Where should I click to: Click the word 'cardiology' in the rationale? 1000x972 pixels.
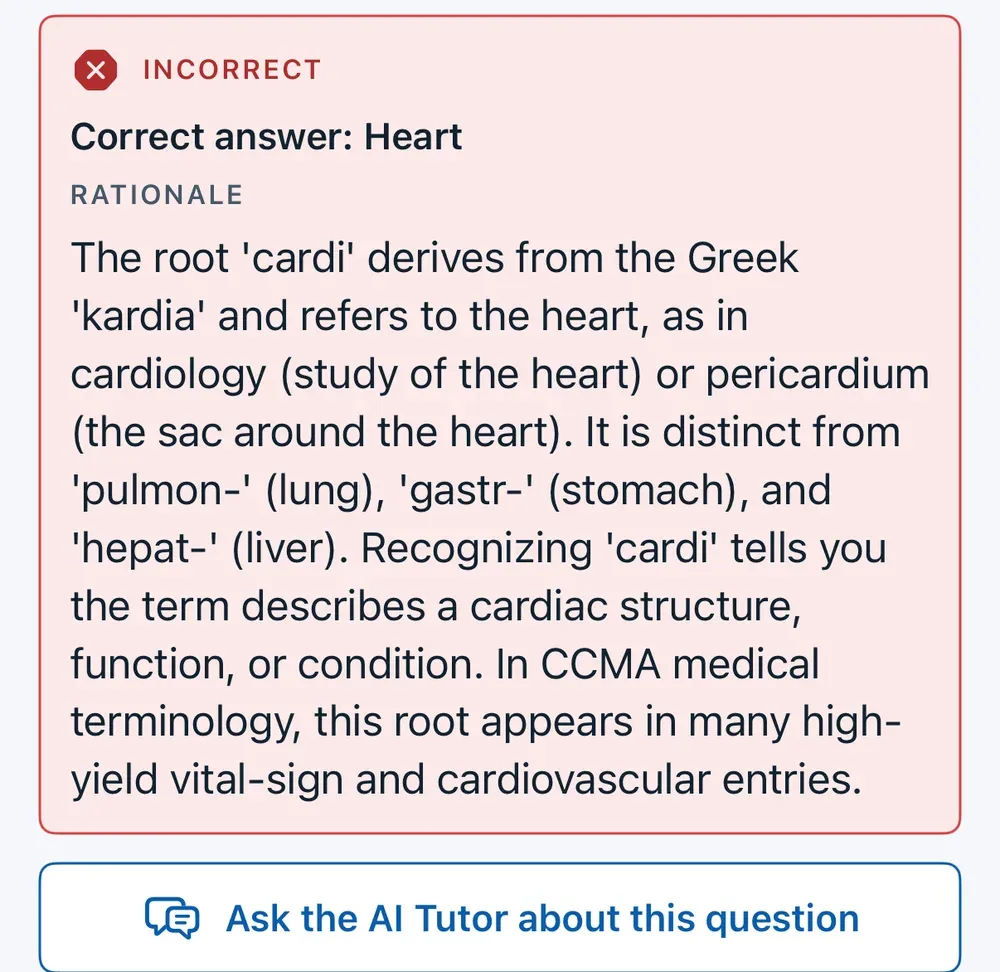pyautogui.click(x=168, y=375)
